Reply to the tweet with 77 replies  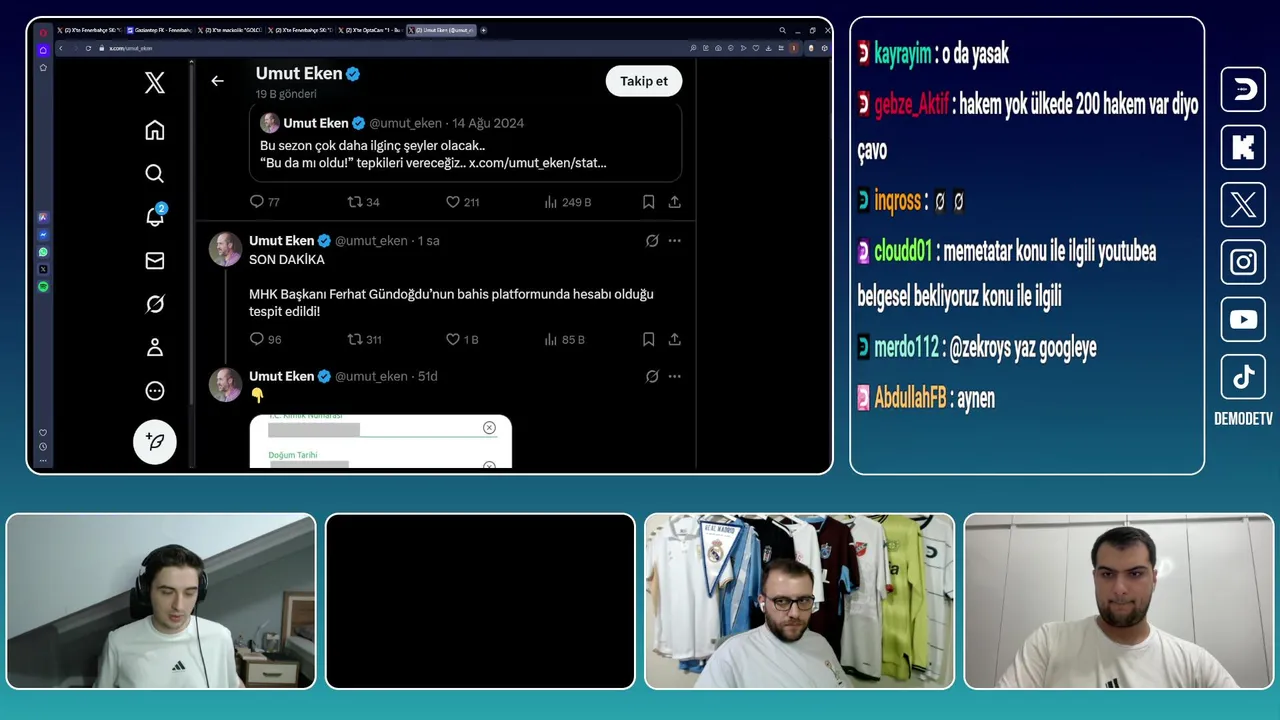(x=264, y=202)
